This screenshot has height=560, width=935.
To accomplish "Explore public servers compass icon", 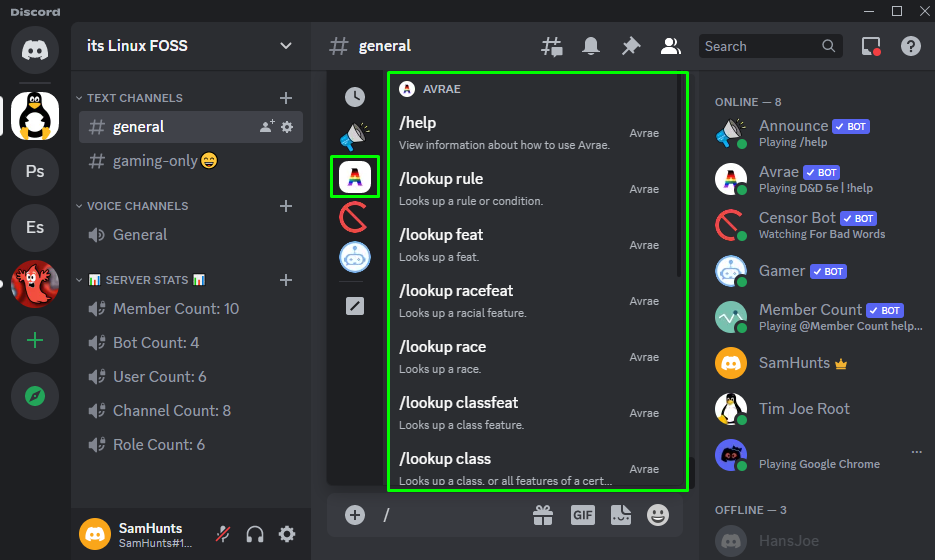I will (35, 396).
